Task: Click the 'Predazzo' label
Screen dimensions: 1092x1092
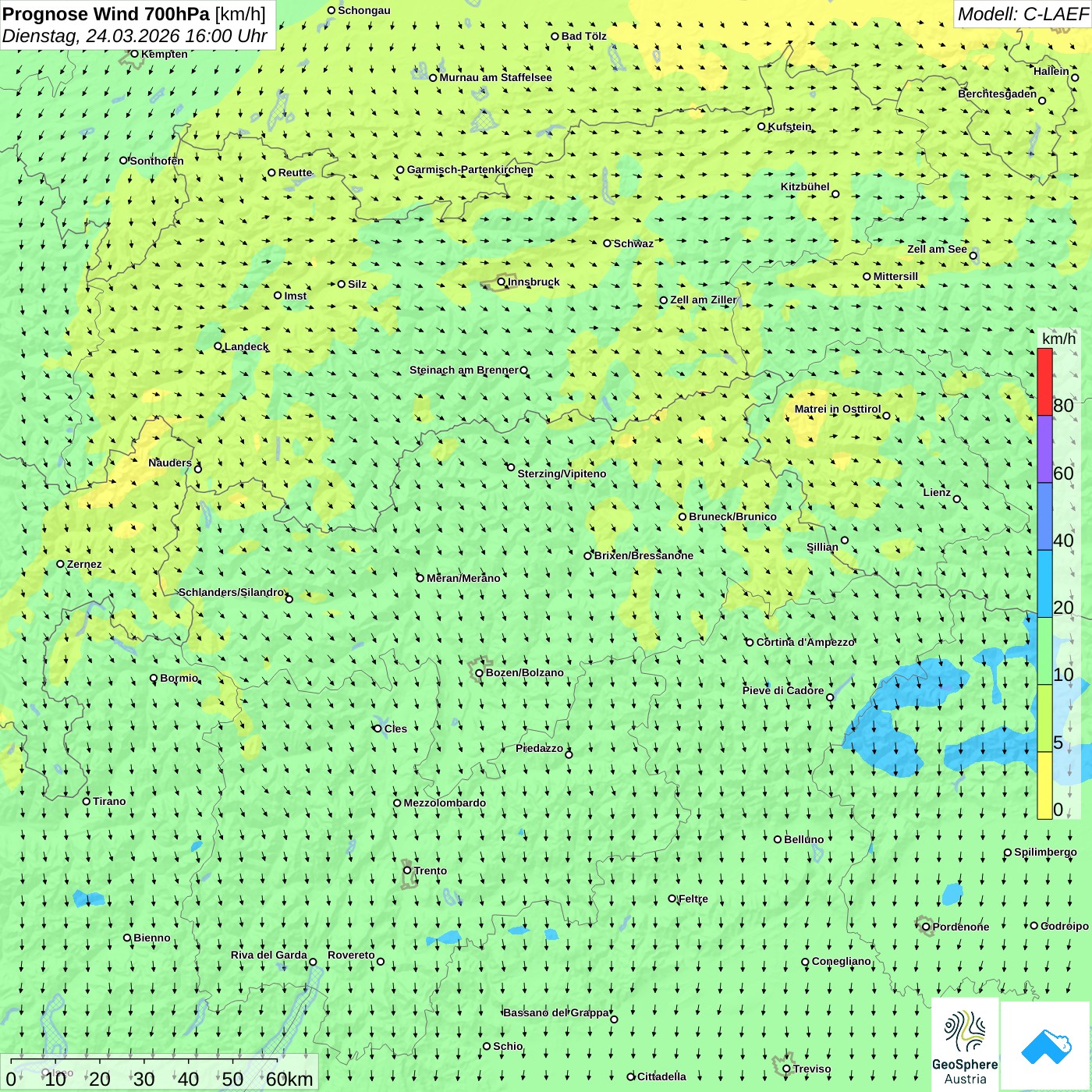Action: [x=539, y=749]
